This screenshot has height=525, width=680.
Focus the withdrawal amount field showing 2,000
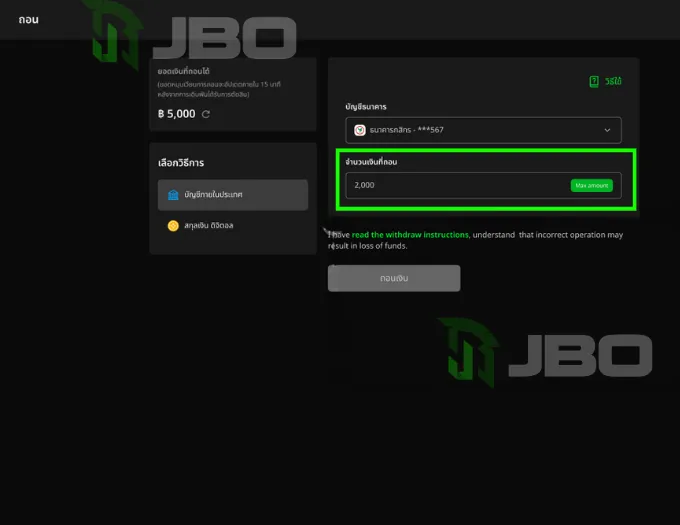[483, 185]
